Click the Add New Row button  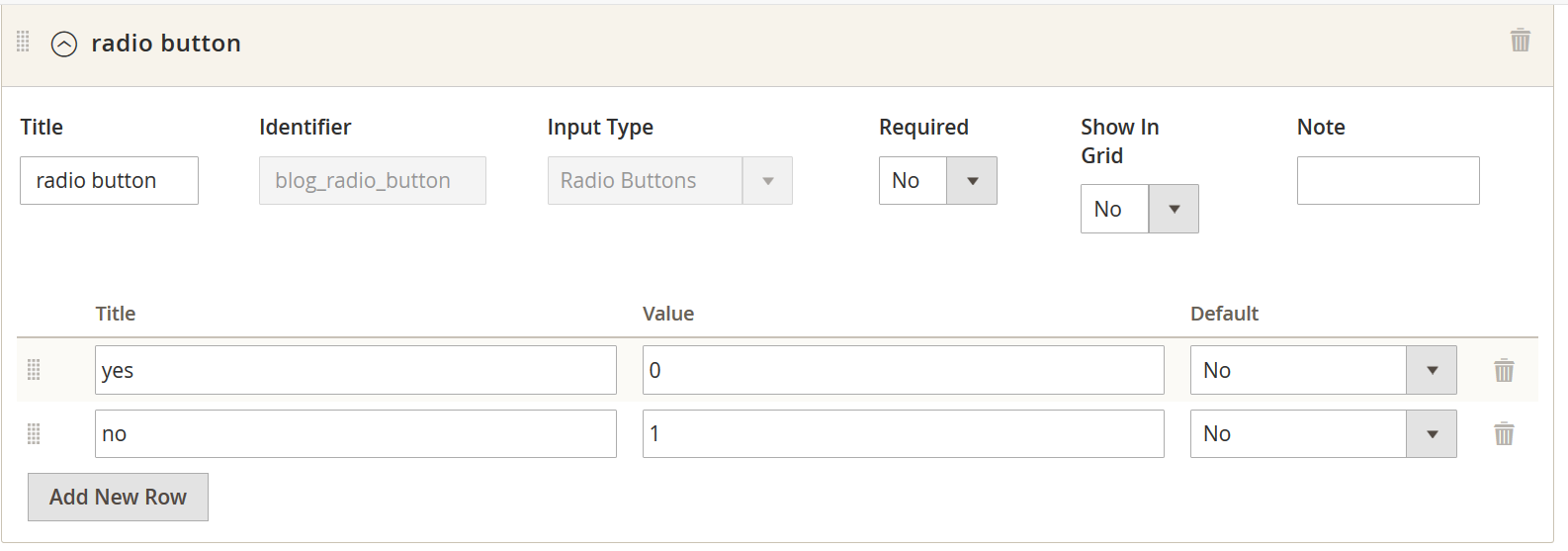(x=118, y=497)
